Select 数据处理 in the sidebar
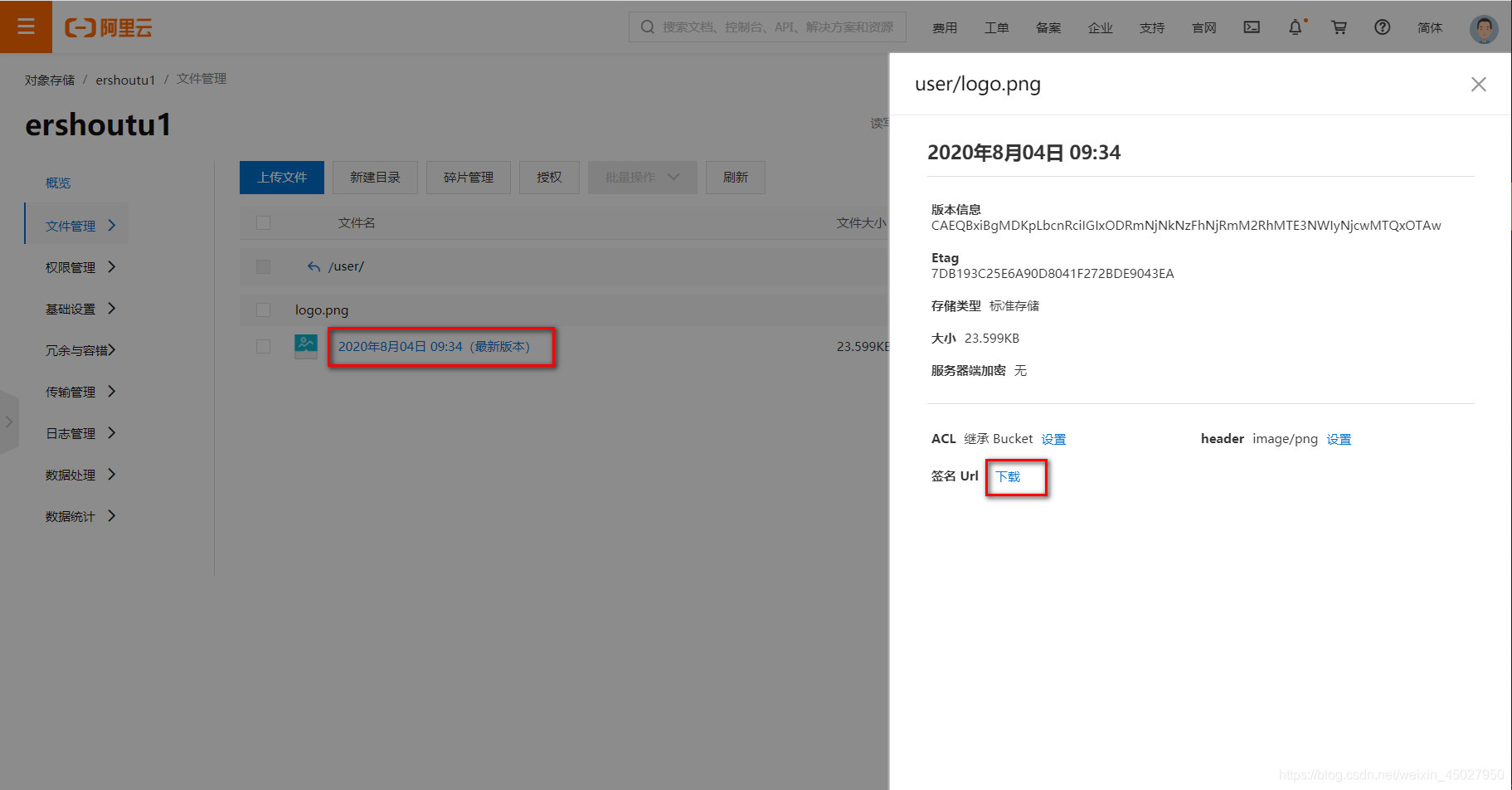The height and width of the screenshot is (790, 1512). 70,475
